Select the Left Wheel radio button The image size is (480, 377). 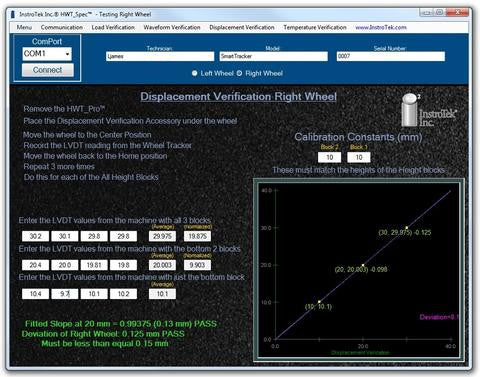[195, 73]
